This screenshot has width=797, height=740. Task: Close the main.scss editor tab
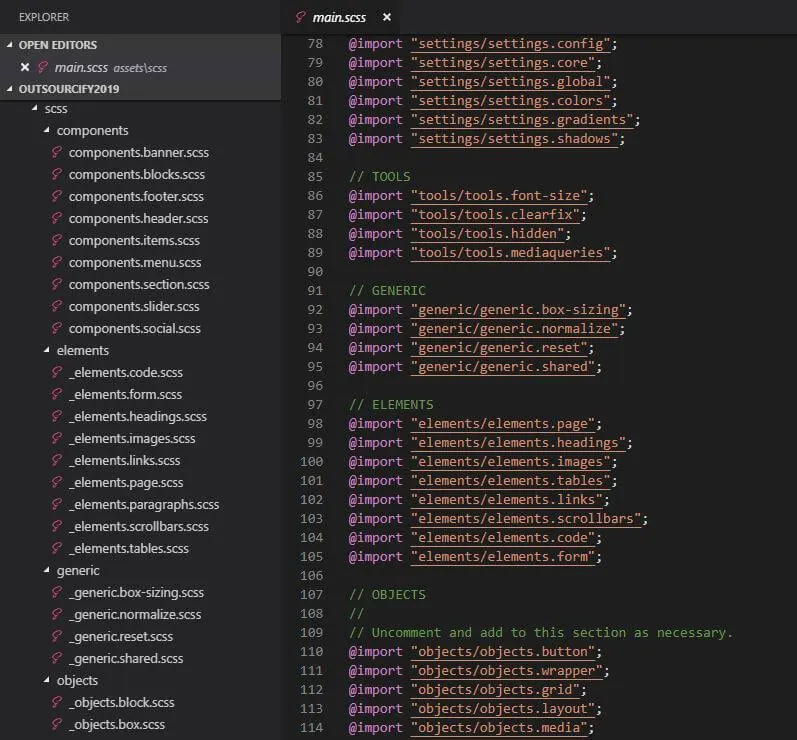387,17
